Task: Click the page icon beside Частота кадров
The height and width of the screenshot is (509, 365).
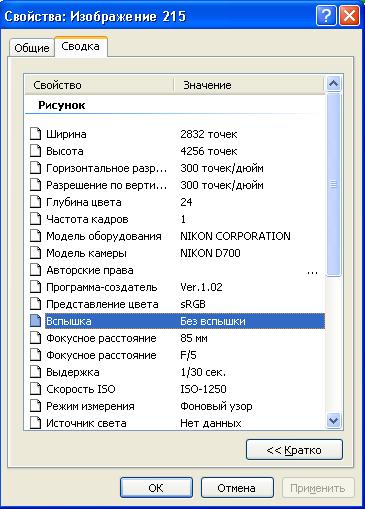Action: point(36,219)
